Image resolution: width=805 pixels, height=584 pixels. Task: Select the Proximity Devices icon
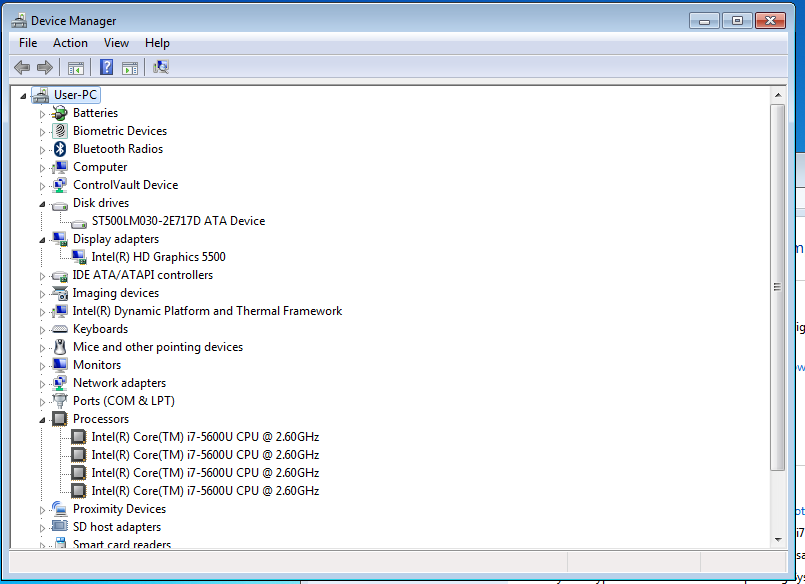click(60, 509)
